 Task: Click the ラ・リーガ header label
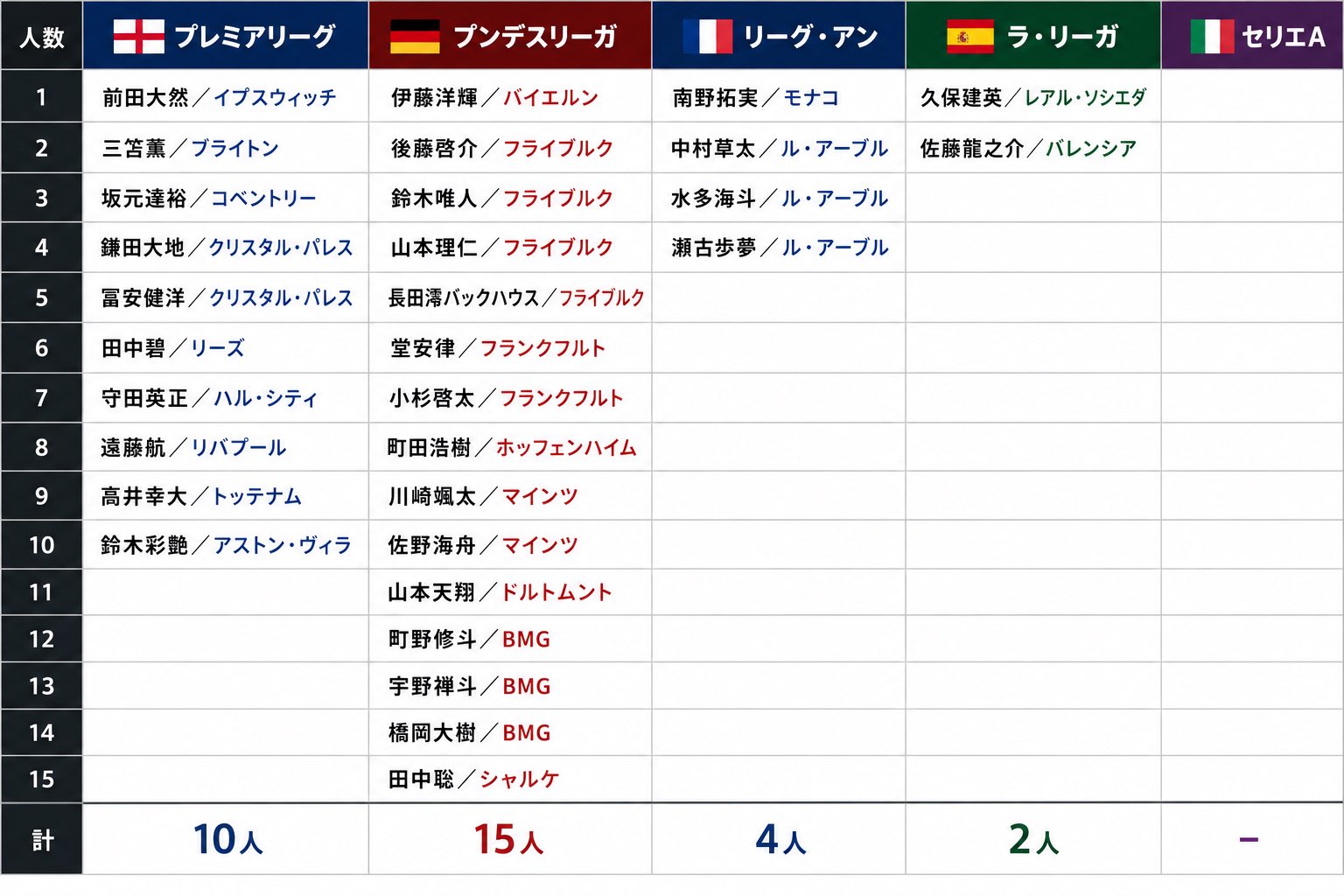[1062, 37]
